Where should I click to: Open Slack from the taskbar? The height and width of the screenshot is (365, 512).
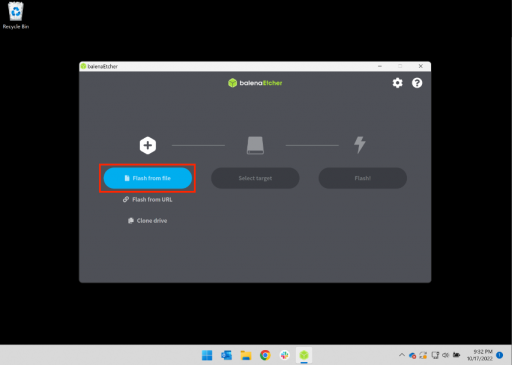pos(285,355)
